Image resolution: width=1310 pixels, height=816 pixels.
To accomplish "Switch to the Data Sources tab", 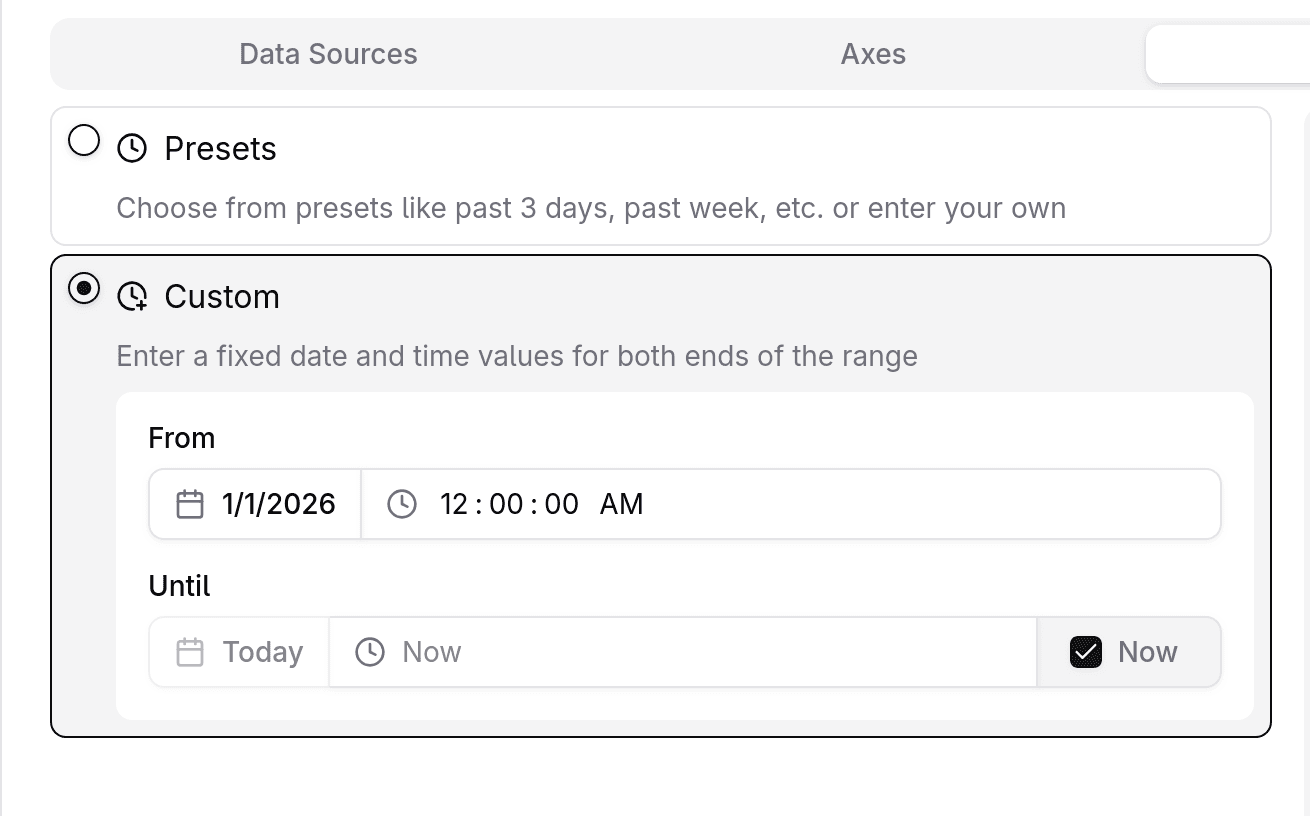I will 327,54.
